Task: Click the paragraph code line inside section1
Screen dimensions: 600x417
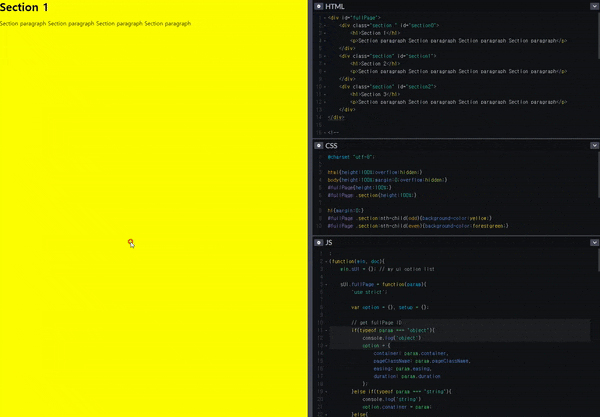Action: pos(458,71)
